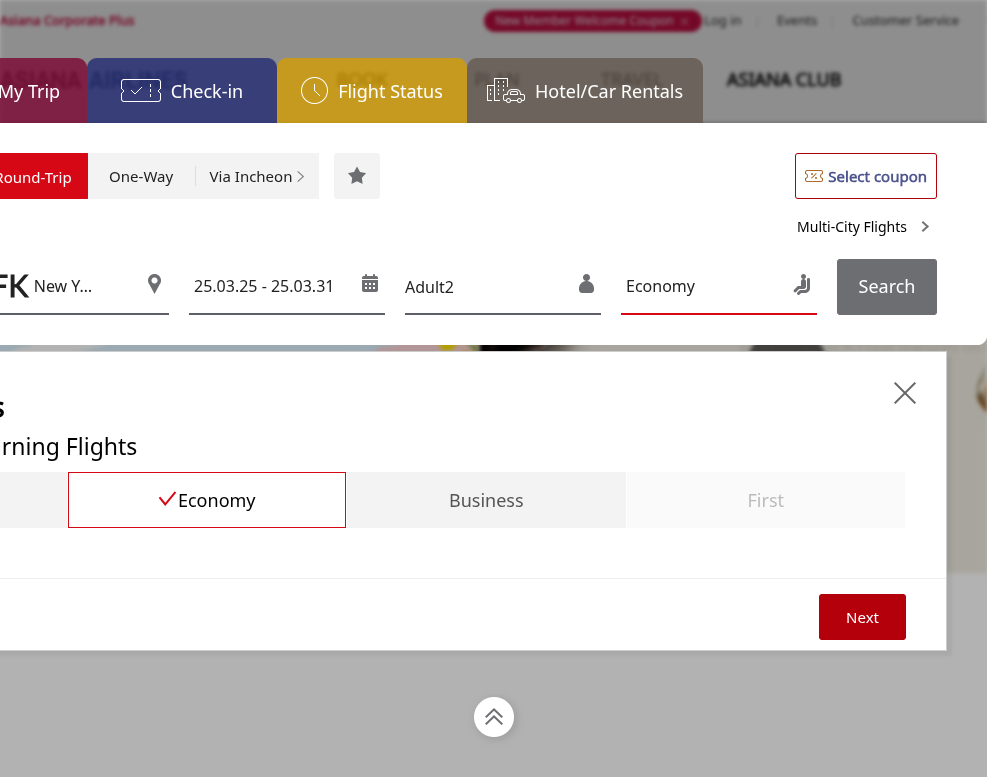
Task: Click the Log in link
Action: 722,21
